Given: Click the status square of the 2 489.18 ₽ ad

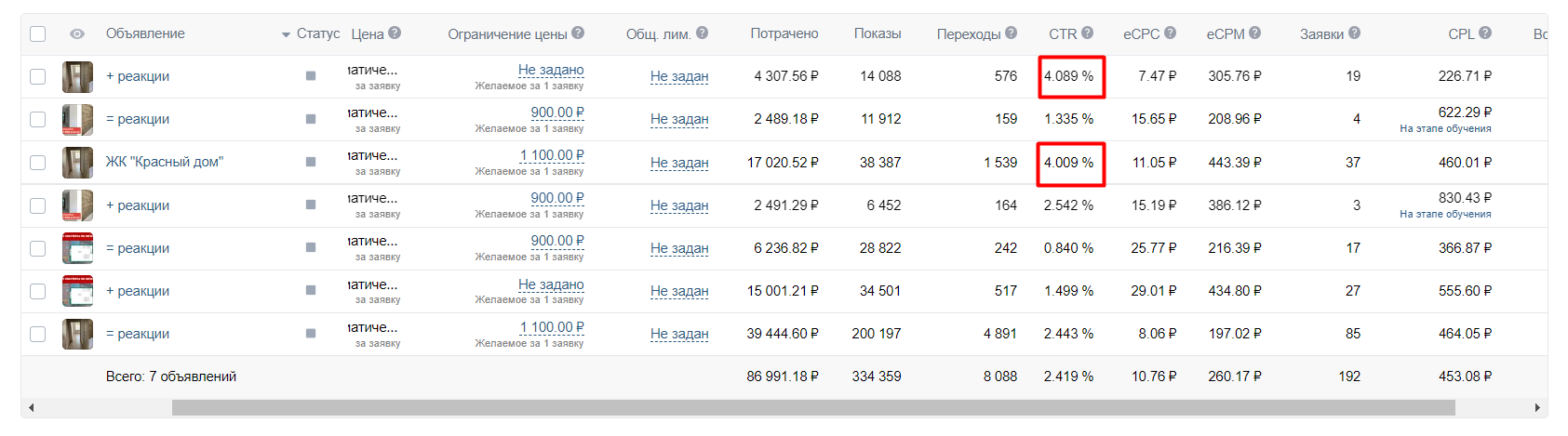Looking at the screenshot, I should click(311, 119).
